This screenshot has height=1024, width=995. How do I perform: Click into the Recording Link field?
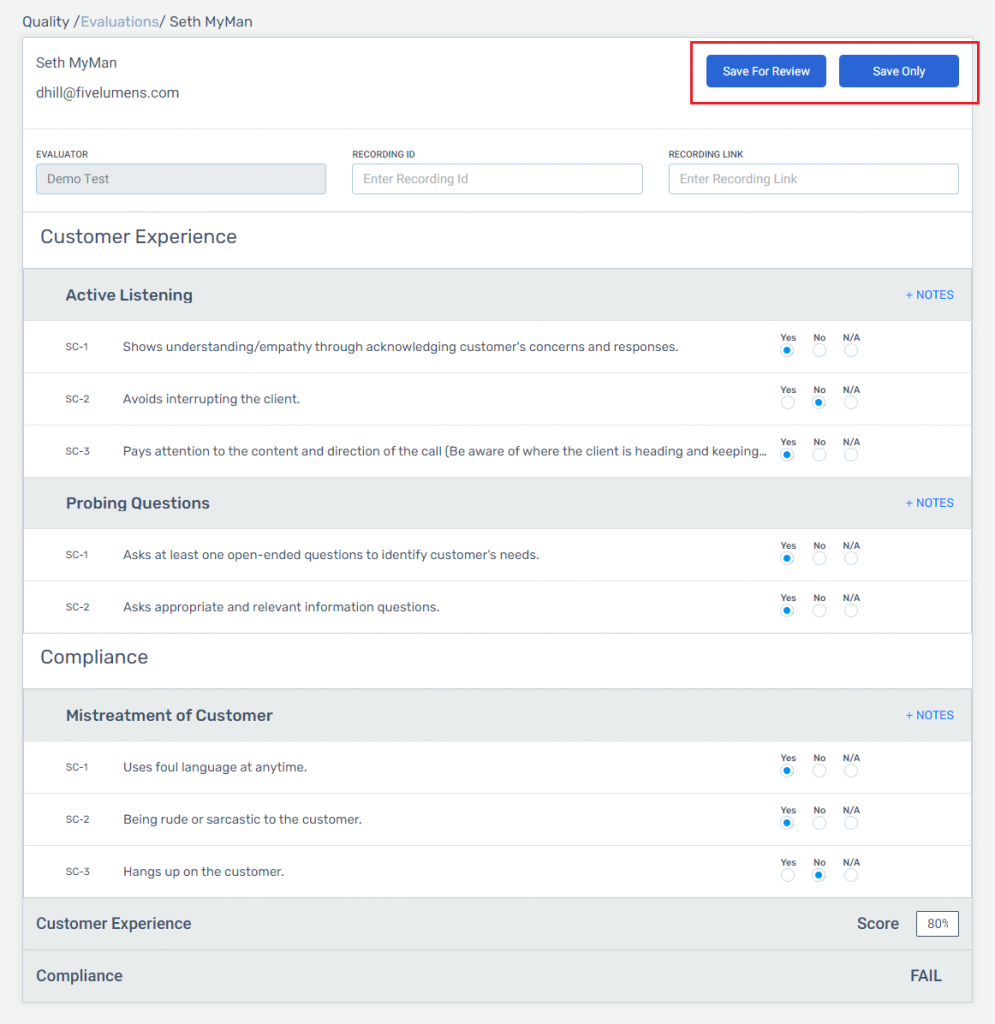point(813,179)
